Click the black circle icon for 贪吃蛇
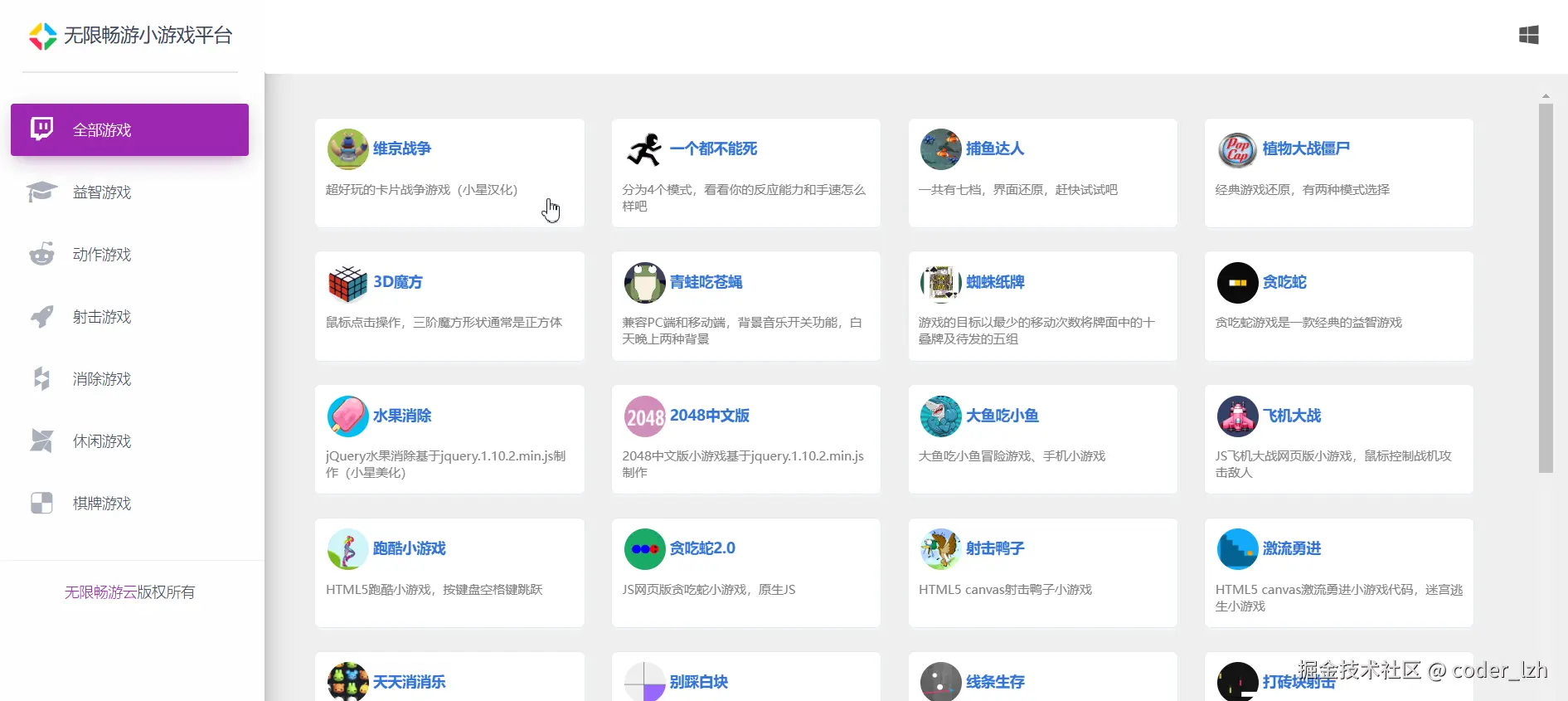 (x=1238, y=283)
